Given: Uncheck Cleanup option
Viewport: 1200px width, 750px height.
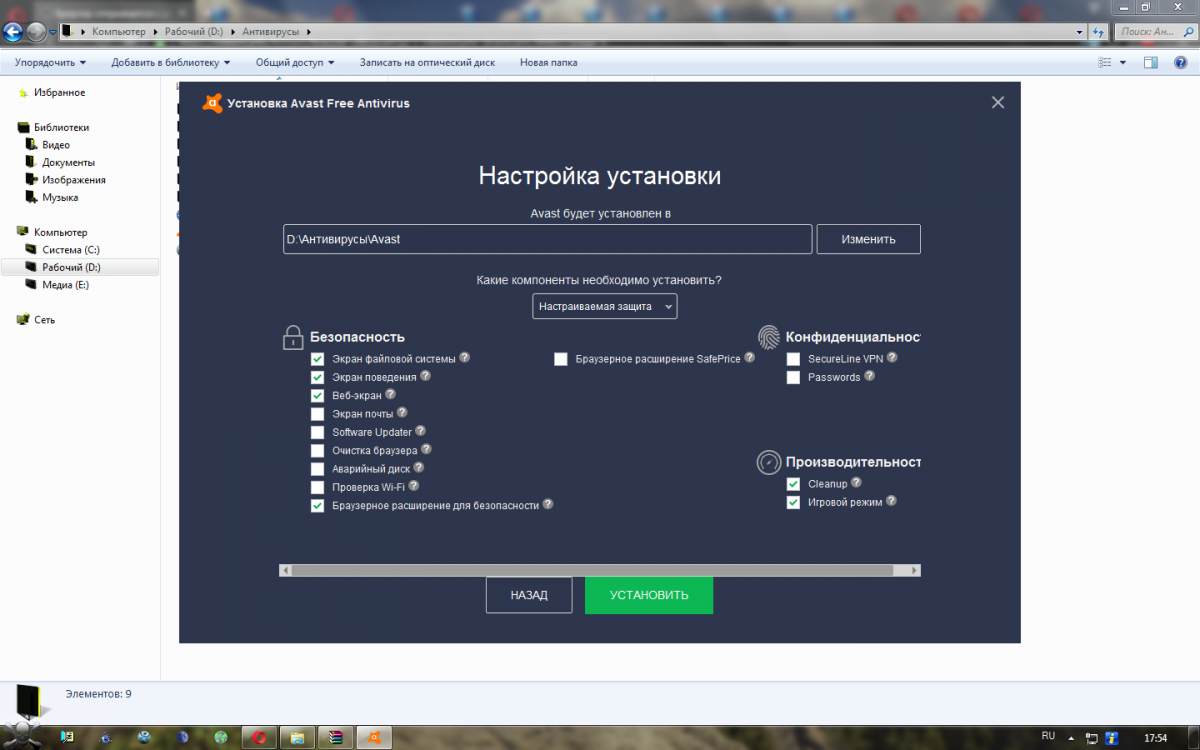Looking at the screenshot, I should [x=793, y=484].
